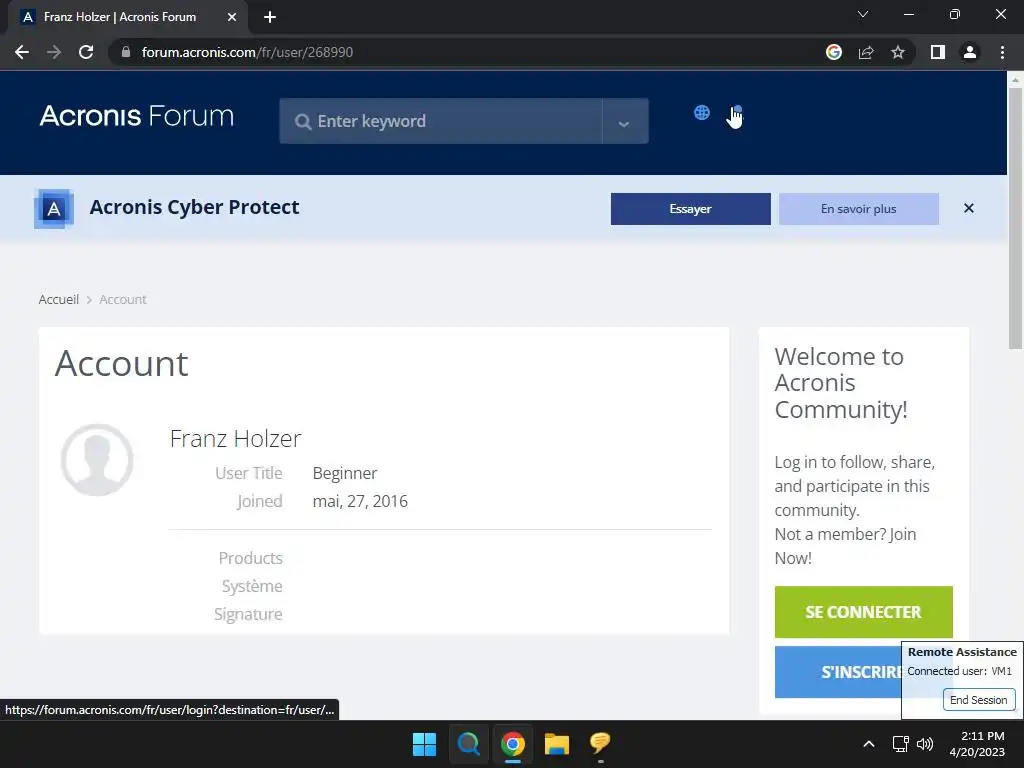Click the join date mai, 27, 2016
Viewport: 1024px width, 768px height.
pyautogui.click(x=360, y=501)
